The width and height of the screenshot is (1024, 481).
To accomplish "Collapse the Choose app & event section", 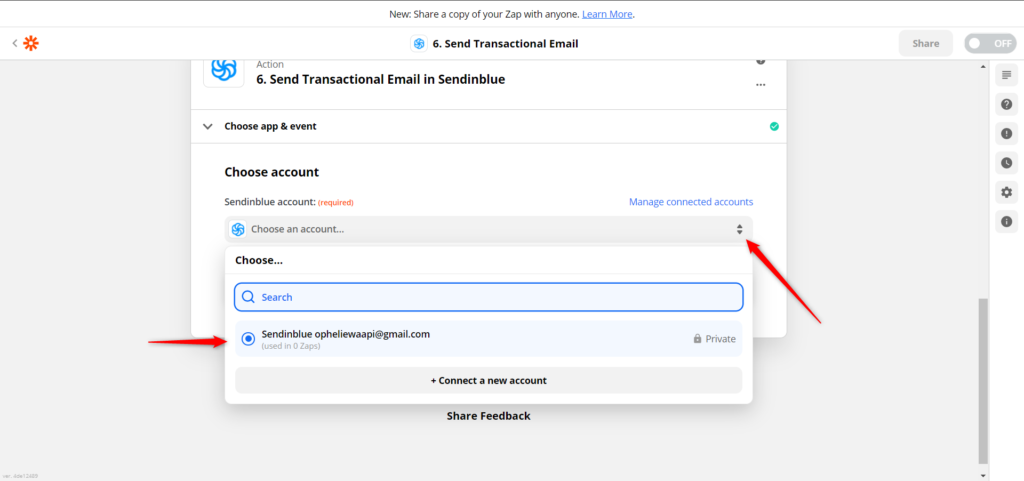I will (x=208, y=127).
